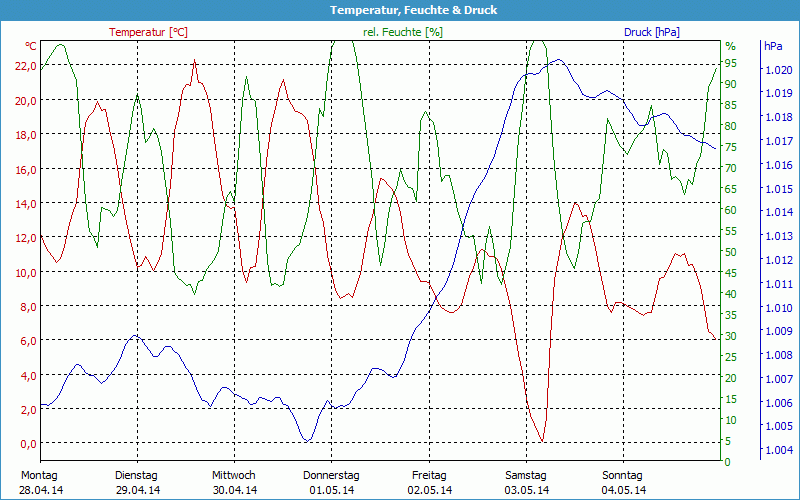
Task: Click the '1.020' pressure axis value
Action: (x=779, y=70)
